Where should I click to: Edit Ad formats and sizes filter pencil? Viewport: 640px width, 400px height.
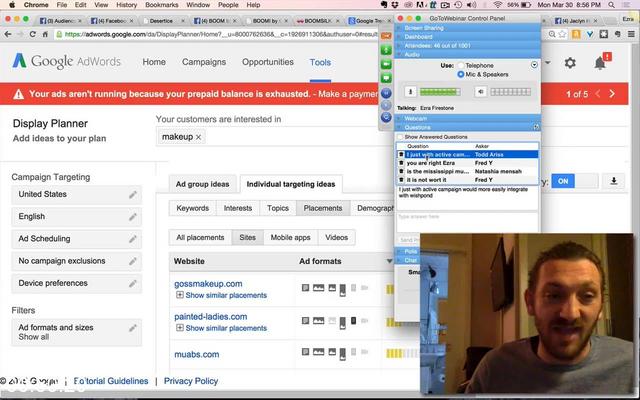tap(133, 328)
